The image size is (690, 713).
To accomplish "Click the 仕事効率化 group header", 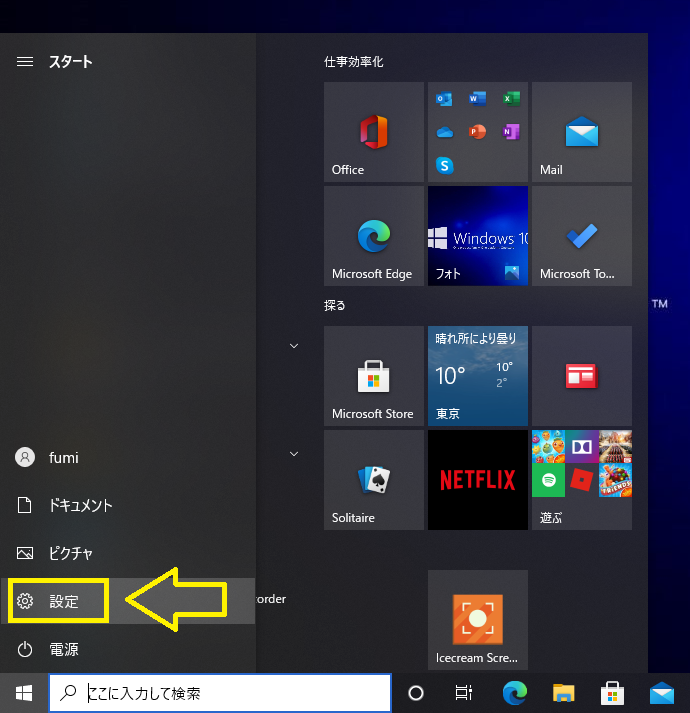I will coord(353,62).
